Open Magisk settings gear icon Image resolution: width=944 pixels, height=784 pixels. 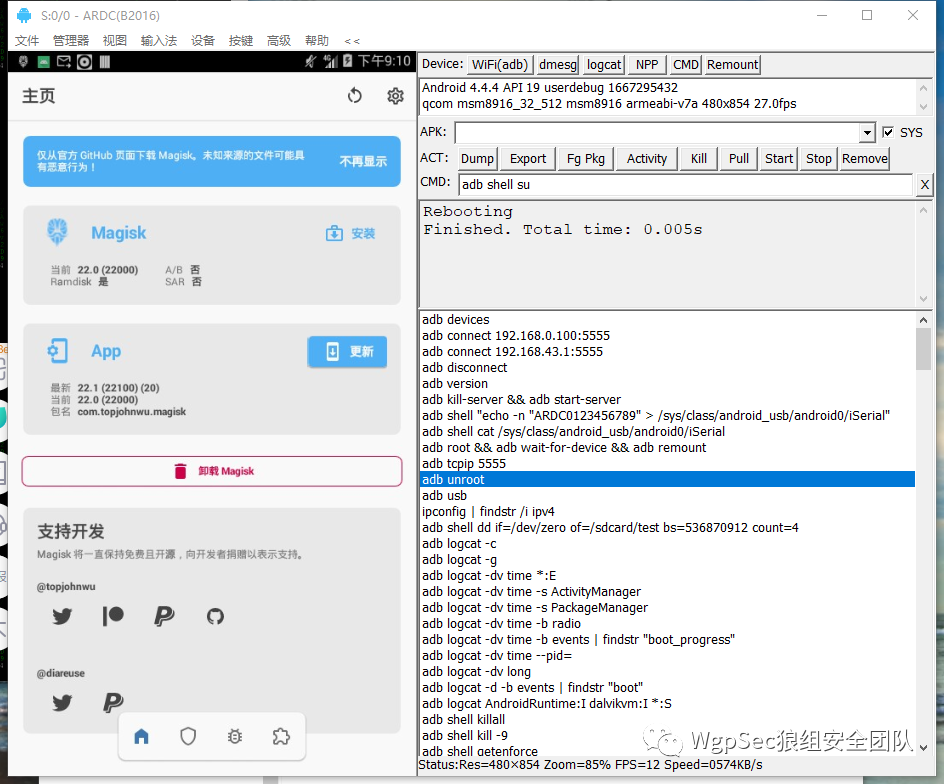click(x=395, y=96)
